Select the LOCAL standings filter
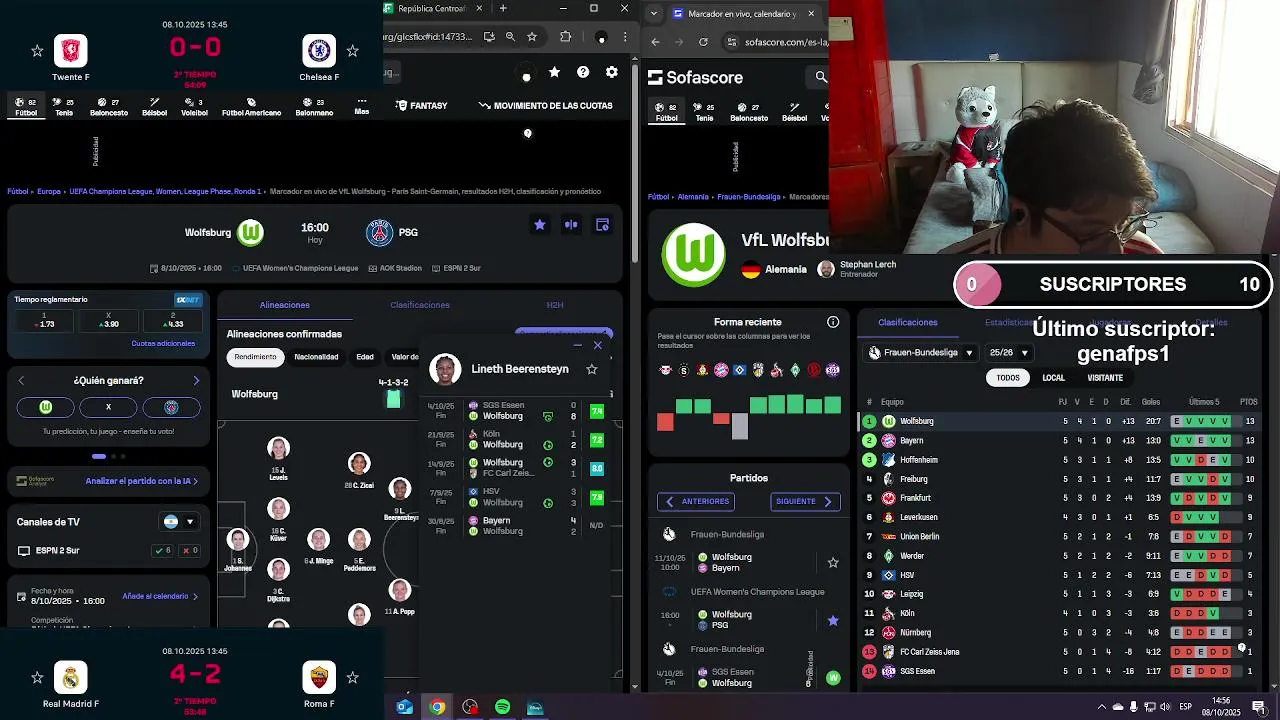 [1054, 378]
